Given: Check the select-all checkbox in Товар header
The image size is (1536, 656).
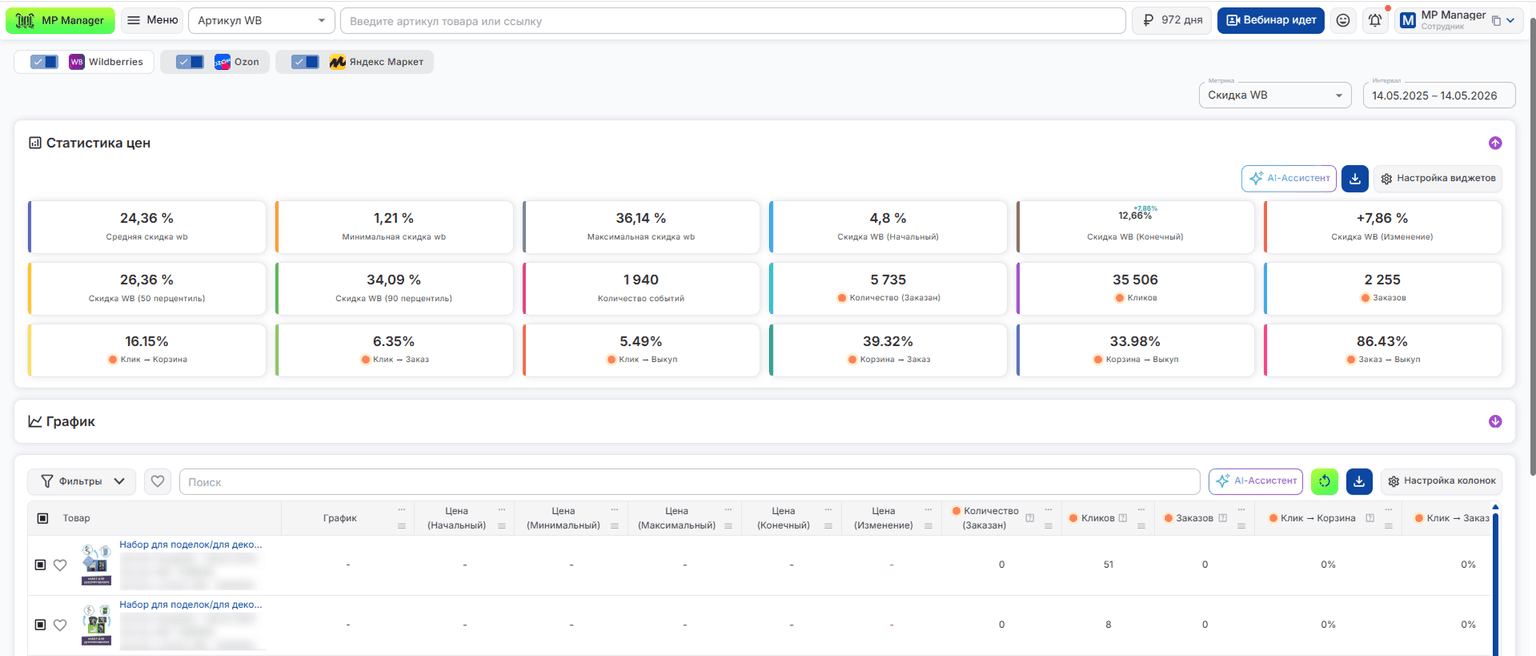Looking at the screenshot, I should click(42, 518).
